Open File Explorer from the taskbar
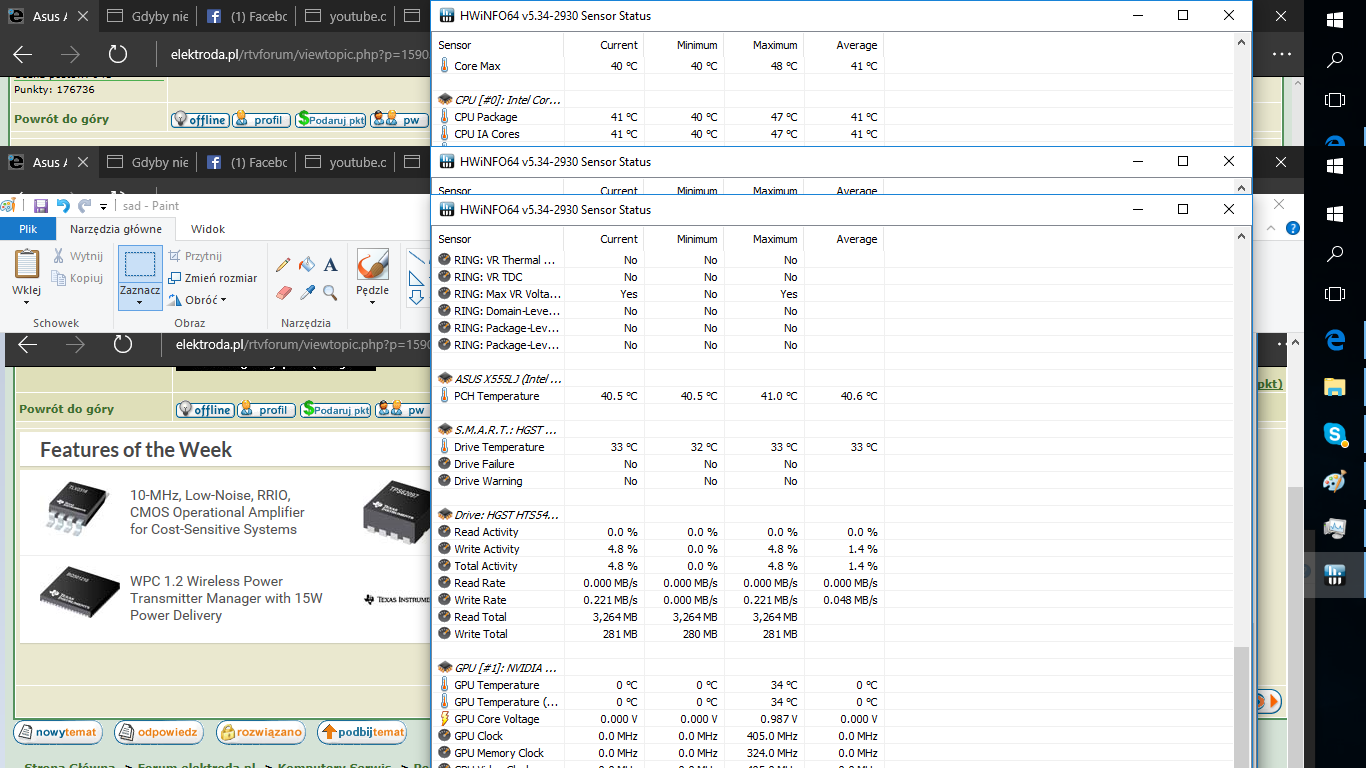Image resolution: width=1366 pixels, height=768 pixels. 1335,387
